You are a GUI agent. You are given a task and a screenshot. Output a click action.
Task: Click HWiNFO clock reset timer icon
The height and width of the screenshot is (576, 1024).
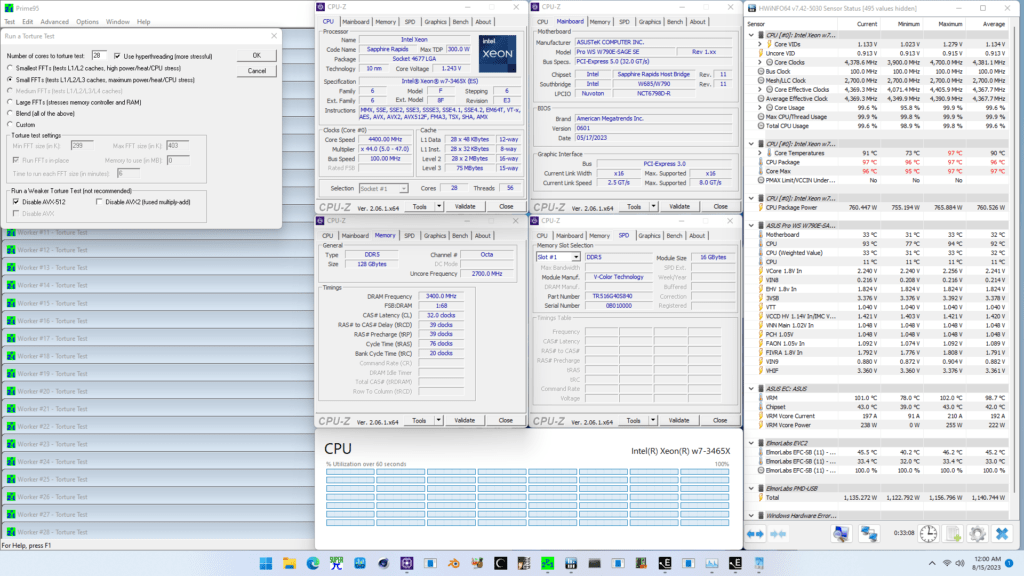coord(928,534)
